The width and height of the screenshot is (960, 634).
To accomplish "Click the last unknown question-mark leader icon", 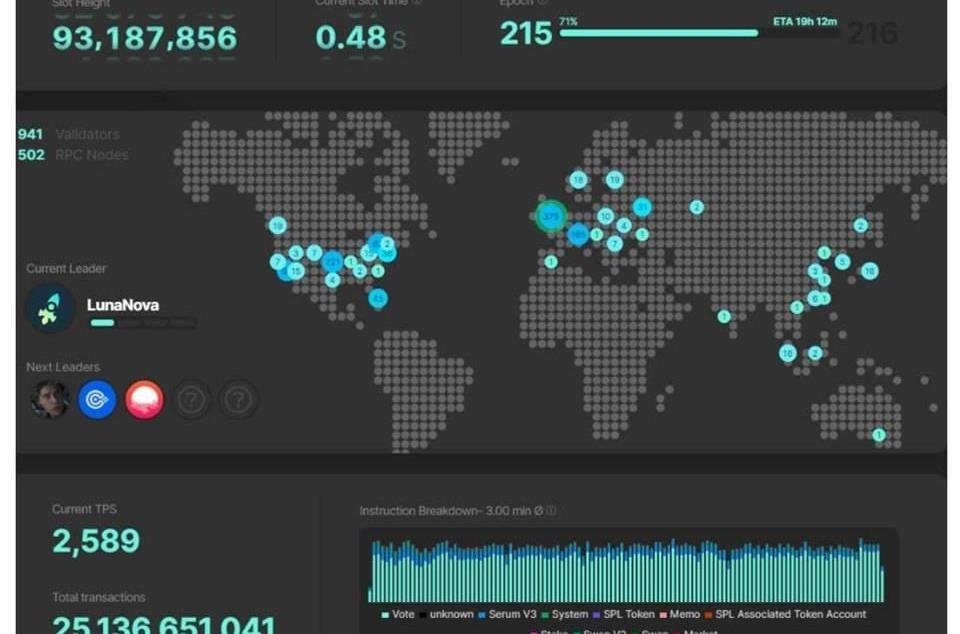I will (238, 400).
